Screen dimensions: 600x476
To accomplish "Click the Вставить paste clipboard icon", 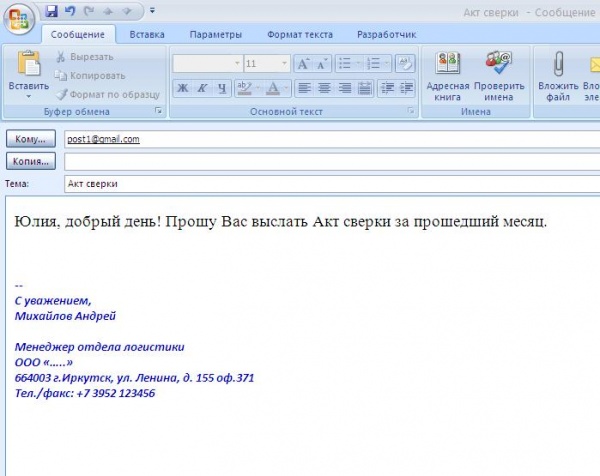I will coord(29,63).
